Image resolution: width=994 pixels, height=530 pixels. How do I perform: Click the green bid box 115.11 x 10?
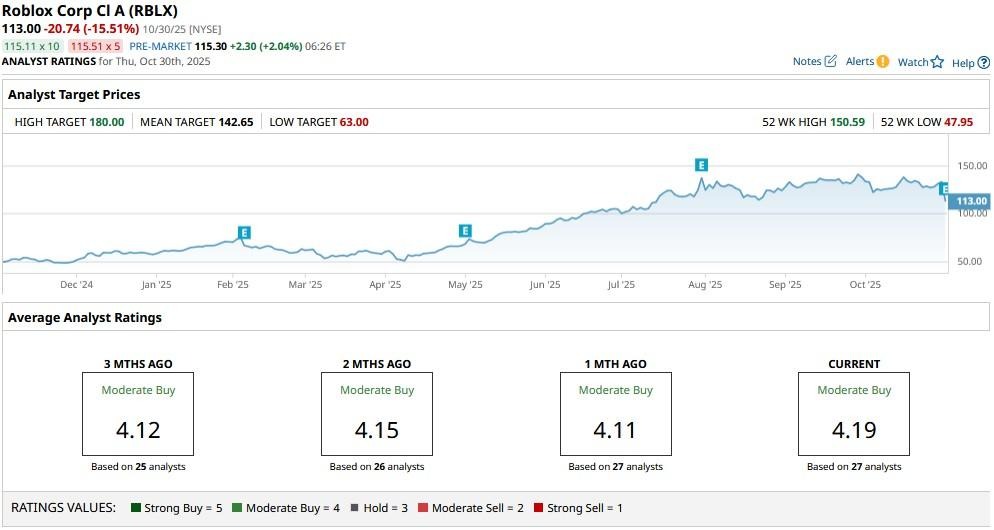point(32,46)
